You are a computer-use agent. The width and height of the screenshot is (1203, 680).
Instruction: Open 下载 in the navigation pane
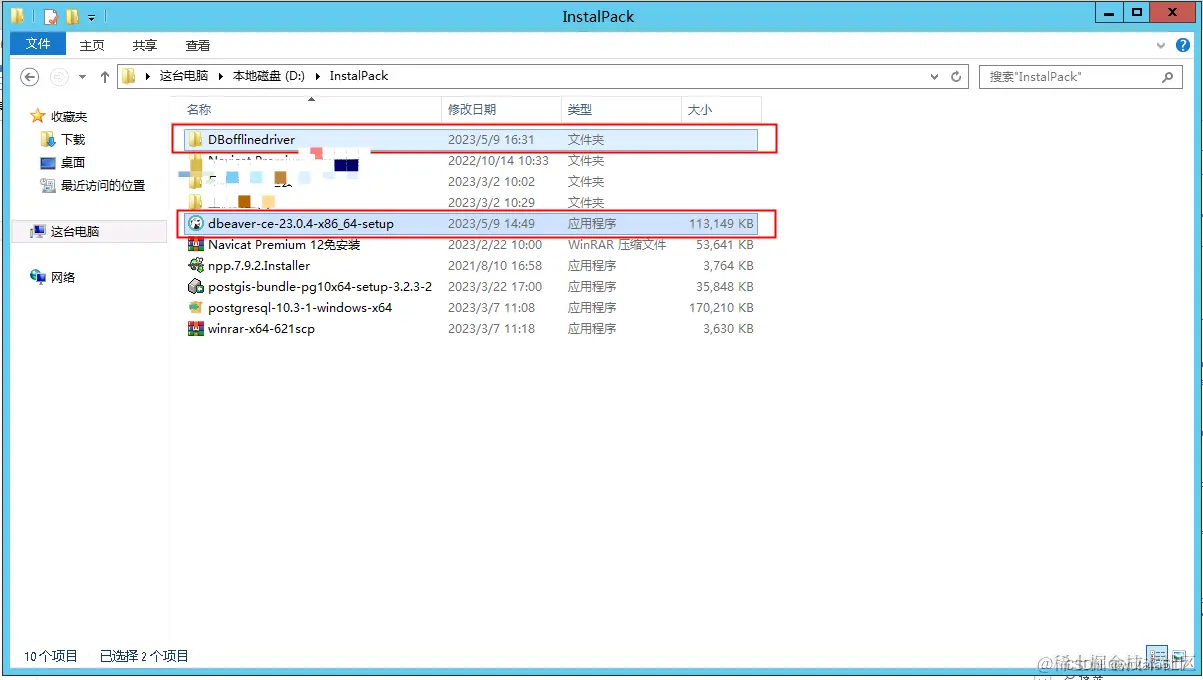coord(73,140)
